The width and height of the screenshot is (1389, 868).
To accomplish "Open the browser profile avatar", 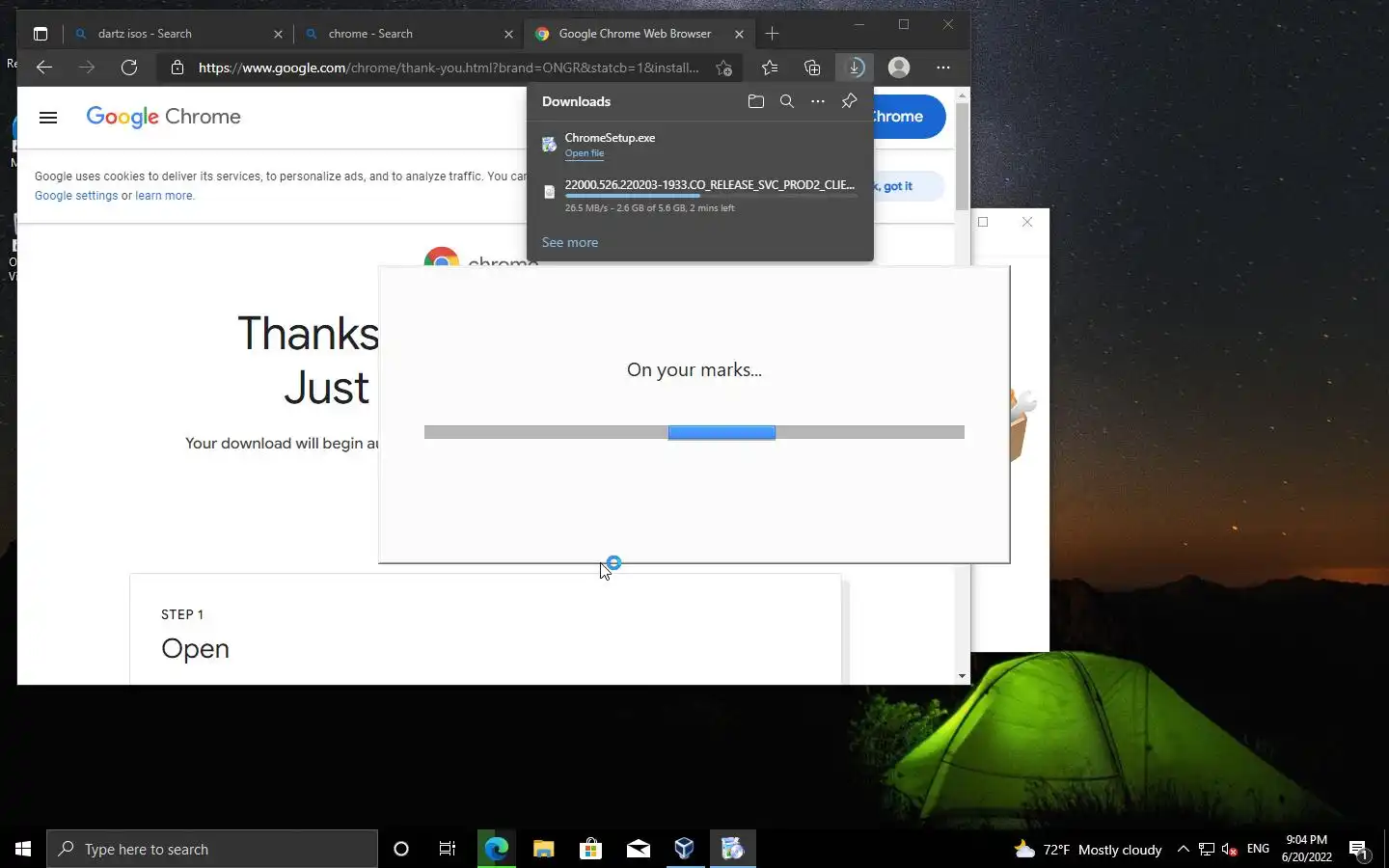I will 899,68.
